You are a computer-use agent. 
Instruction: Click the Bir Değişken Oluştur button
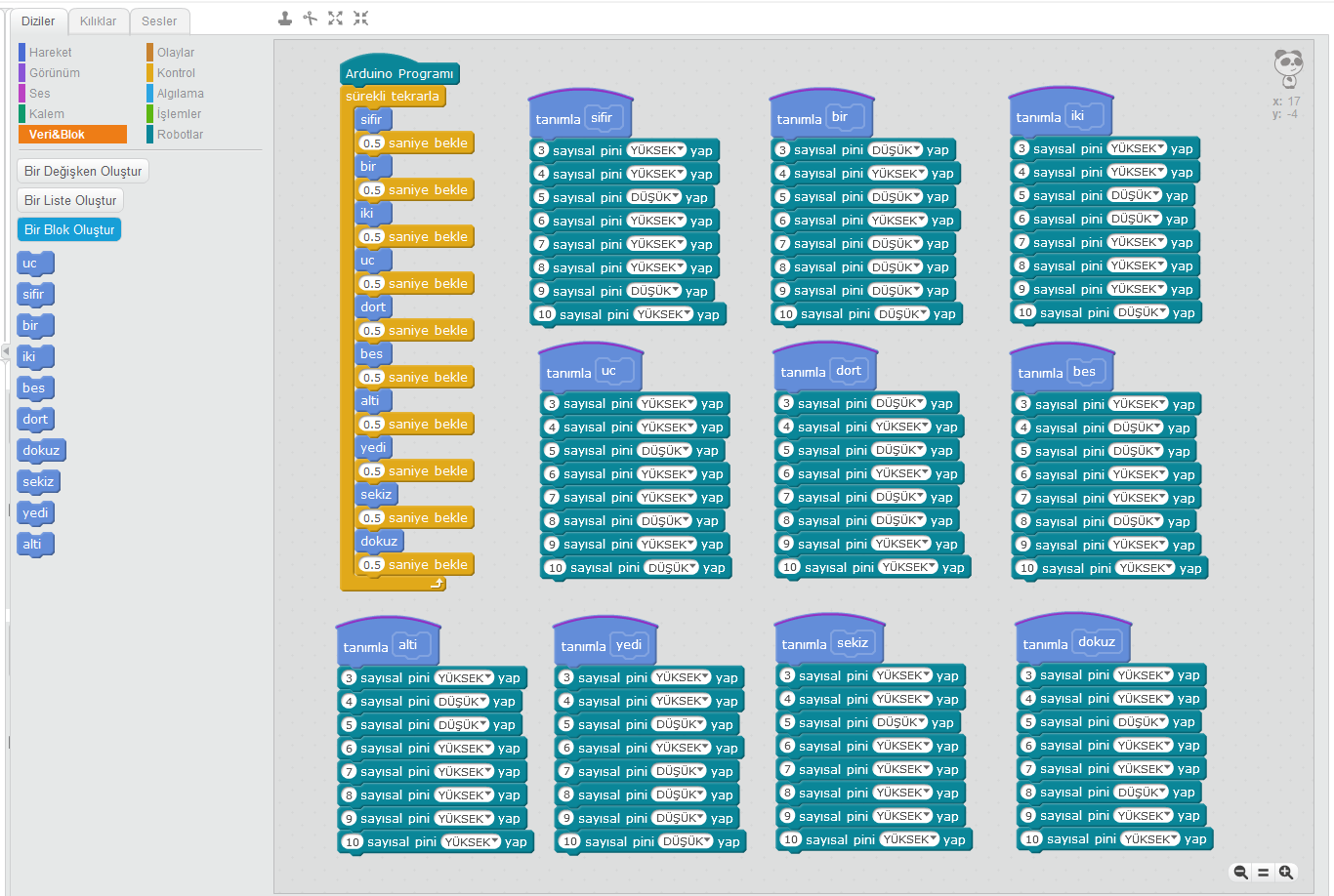pyautogui.click(x=83, y=171)
